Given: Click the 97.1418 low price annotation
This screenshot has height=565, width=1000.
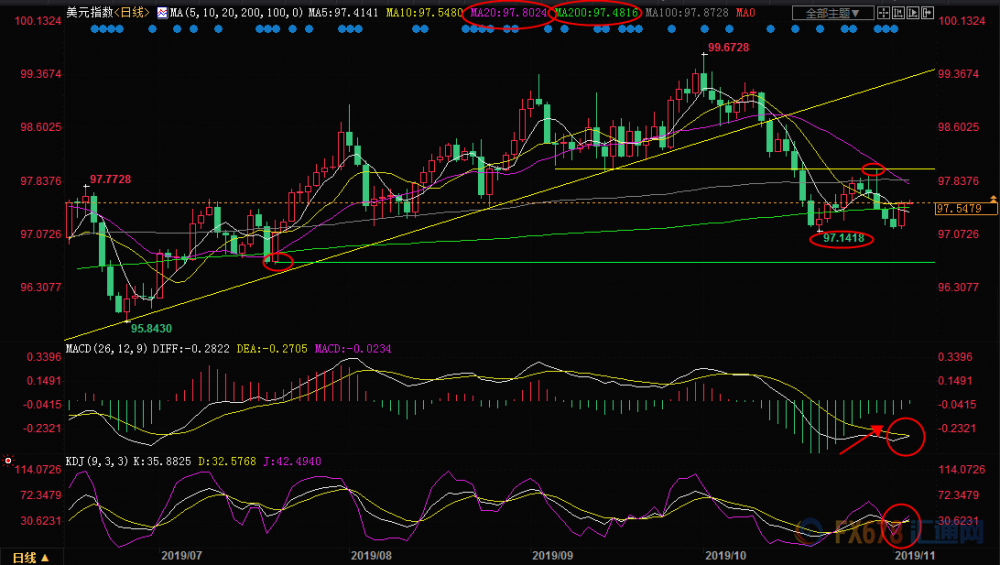Looking at the screenshot, I should (843, 238).
